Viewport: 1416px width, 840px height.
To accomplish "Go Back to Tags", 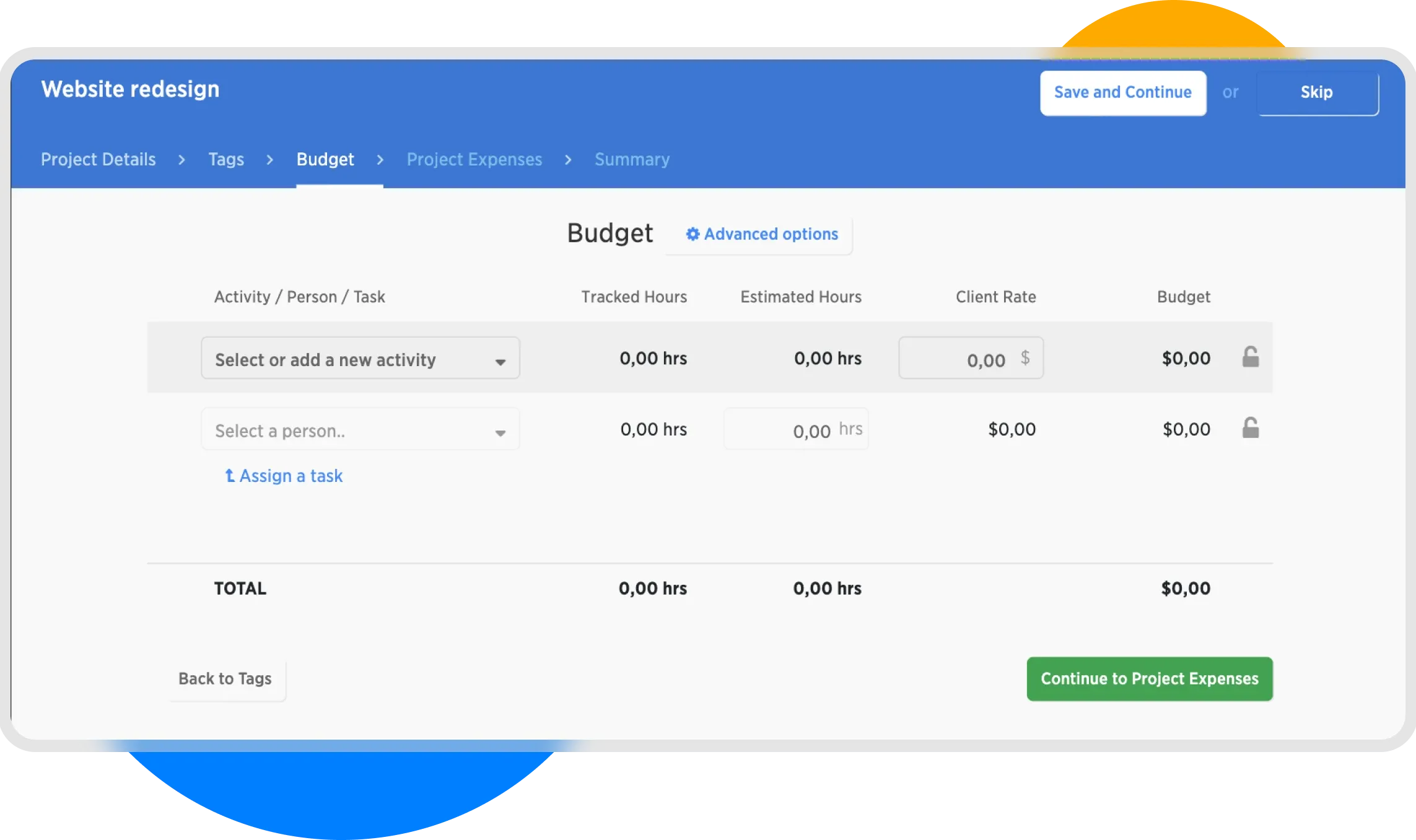I will [x=225, y=679].
